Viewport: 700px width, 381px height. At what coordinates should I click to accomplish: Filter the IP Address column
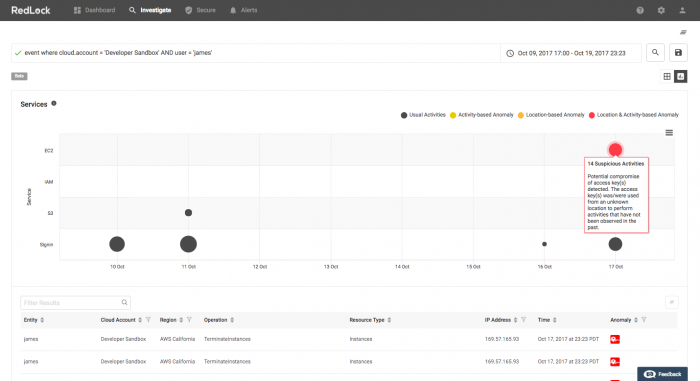[524, 320]
